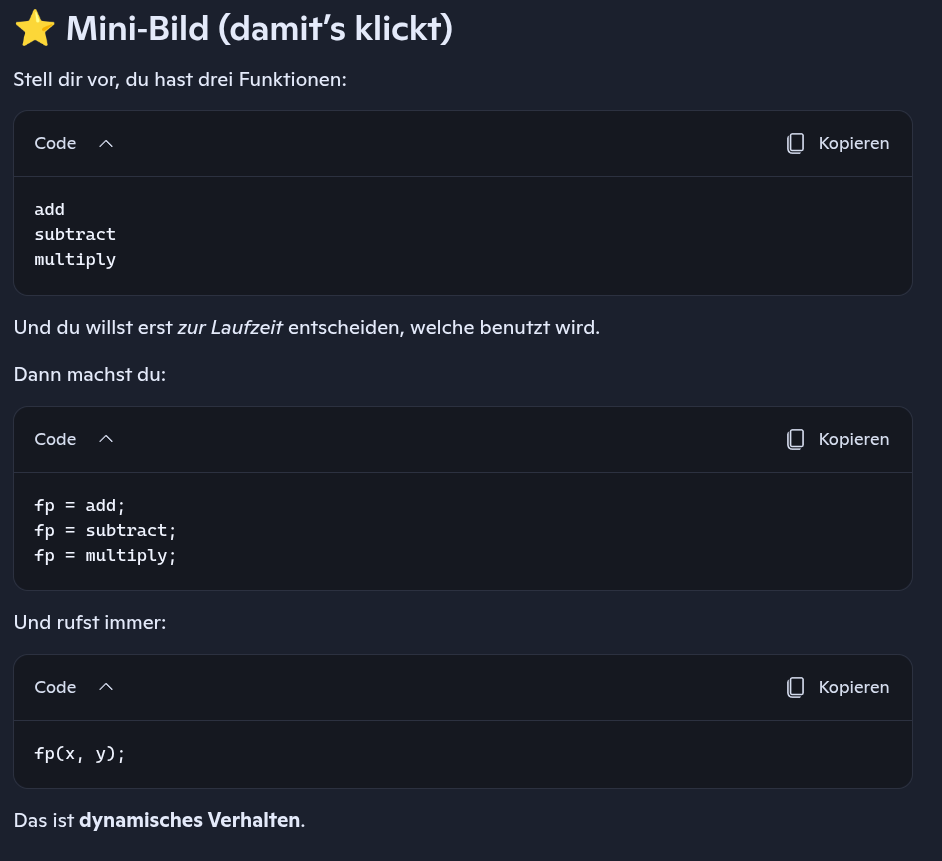Click the Code label above fp = add
This screenshot has width=942, height=861.
click(x=55, y=439)
